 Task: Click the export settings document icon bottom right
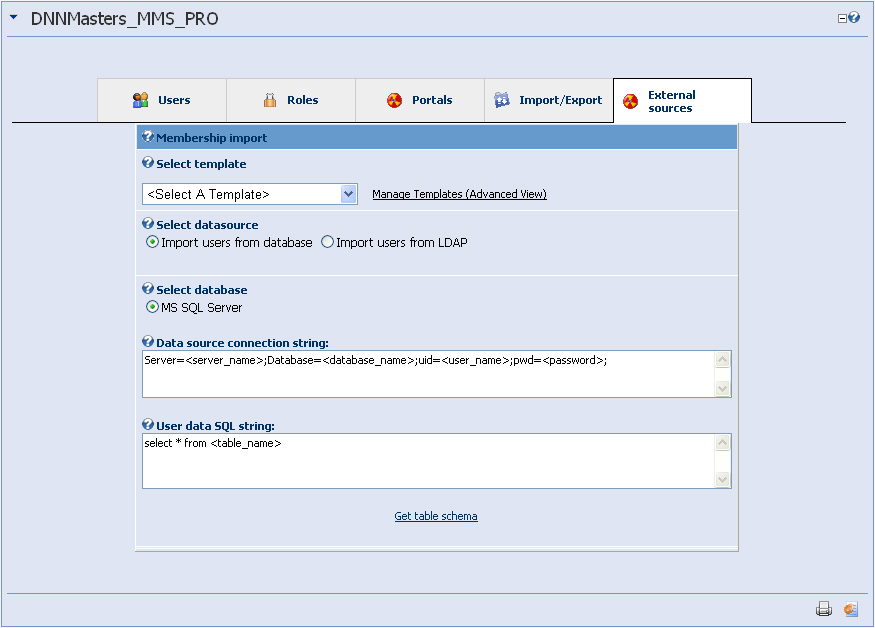[x=850, y=609]
